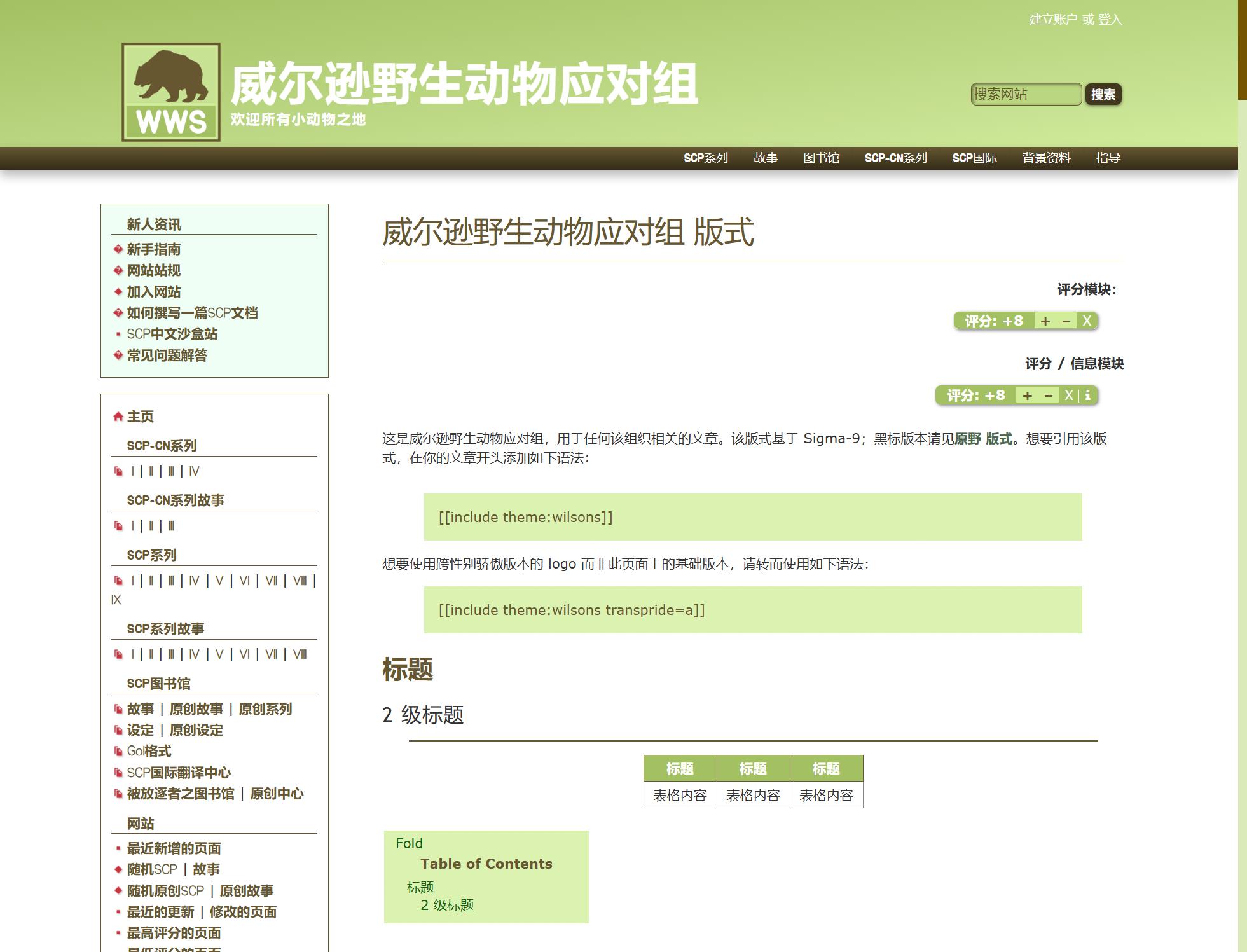1247x952 pixels.
Task: Click the 建立账户 create account link
Action: click(1052, 20)
